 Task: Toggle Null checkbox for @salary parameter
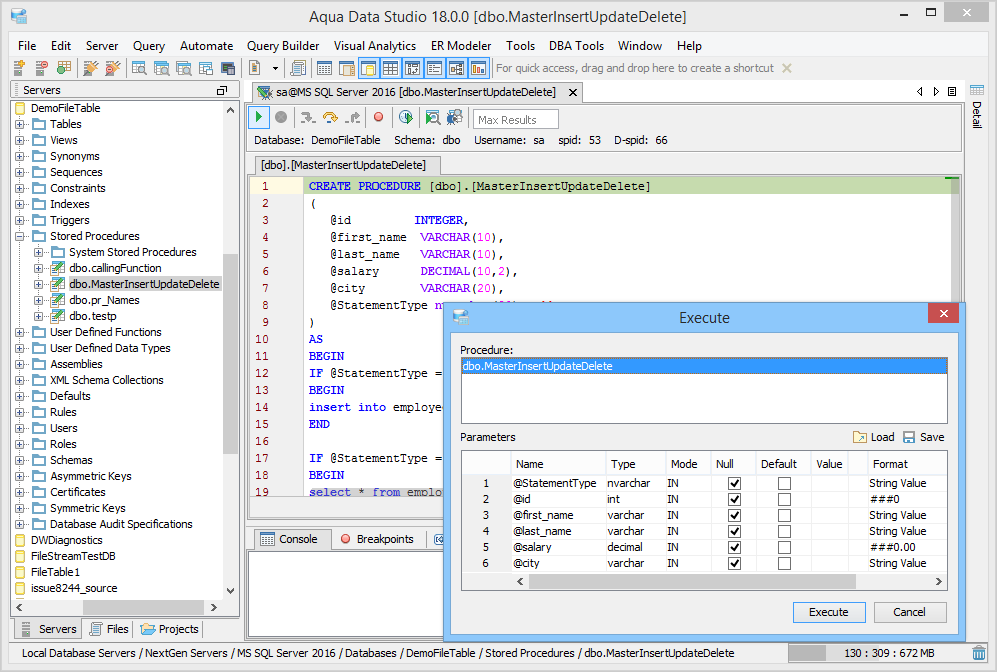coord(735,547)
